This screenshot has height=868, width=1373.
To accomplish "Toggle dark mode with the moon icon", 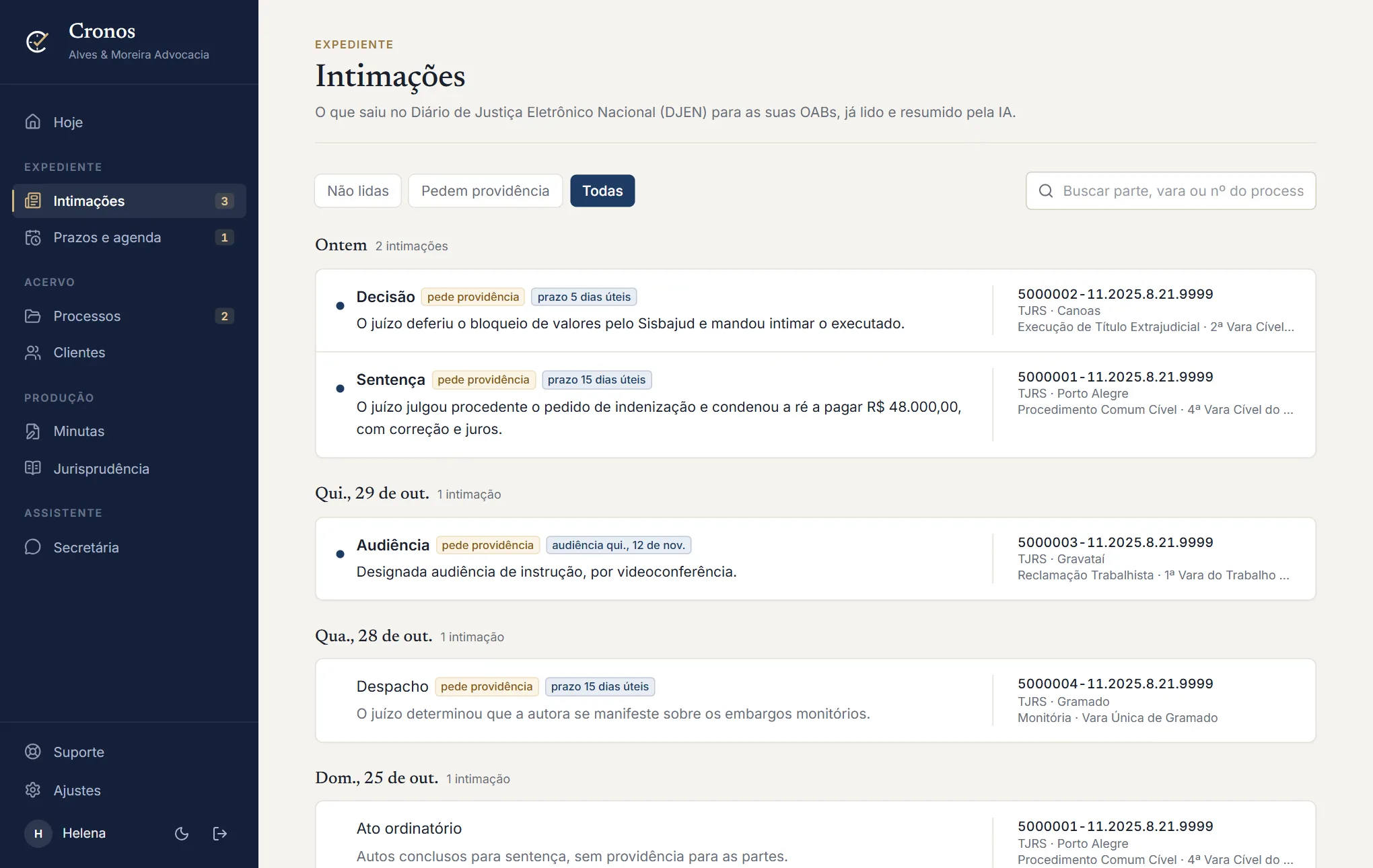I will [x=182, y=834].
